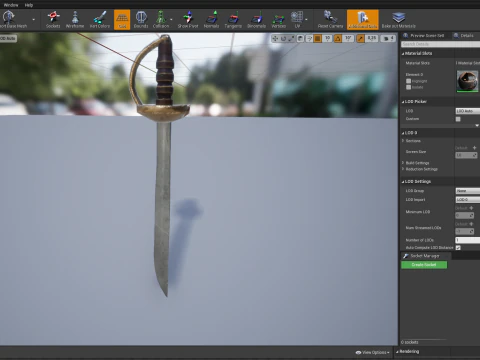Open the LOD Import dropdown

pyautogui.click(x=468, y=200)
